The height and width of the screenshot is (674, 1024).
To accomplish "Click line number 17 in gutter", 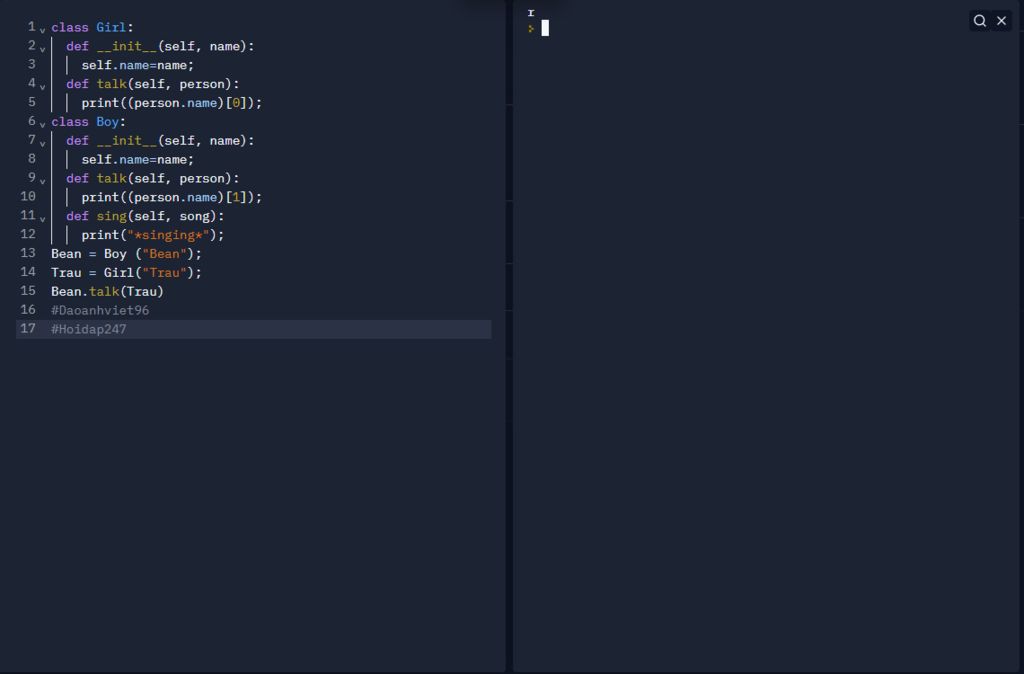I will (28, 329).
